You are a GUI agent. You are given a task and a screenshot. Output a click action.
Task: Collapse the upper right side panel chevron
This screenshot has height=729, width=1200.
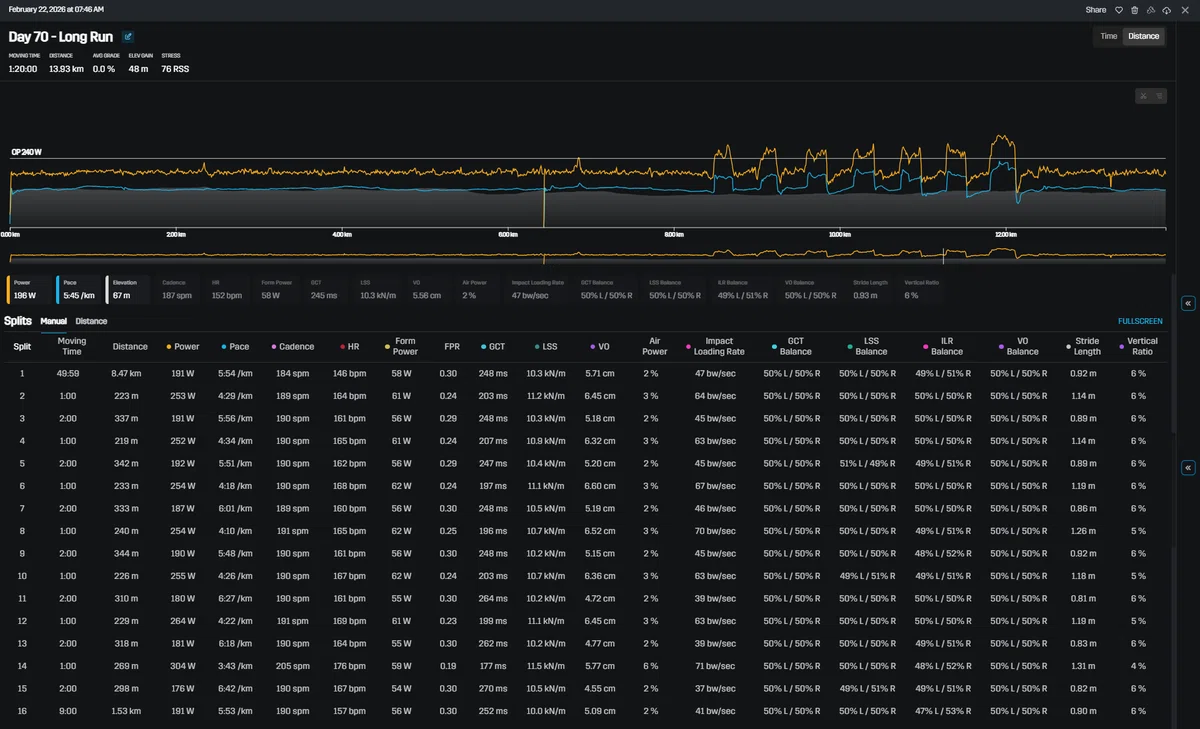(x=1188, y=303)
